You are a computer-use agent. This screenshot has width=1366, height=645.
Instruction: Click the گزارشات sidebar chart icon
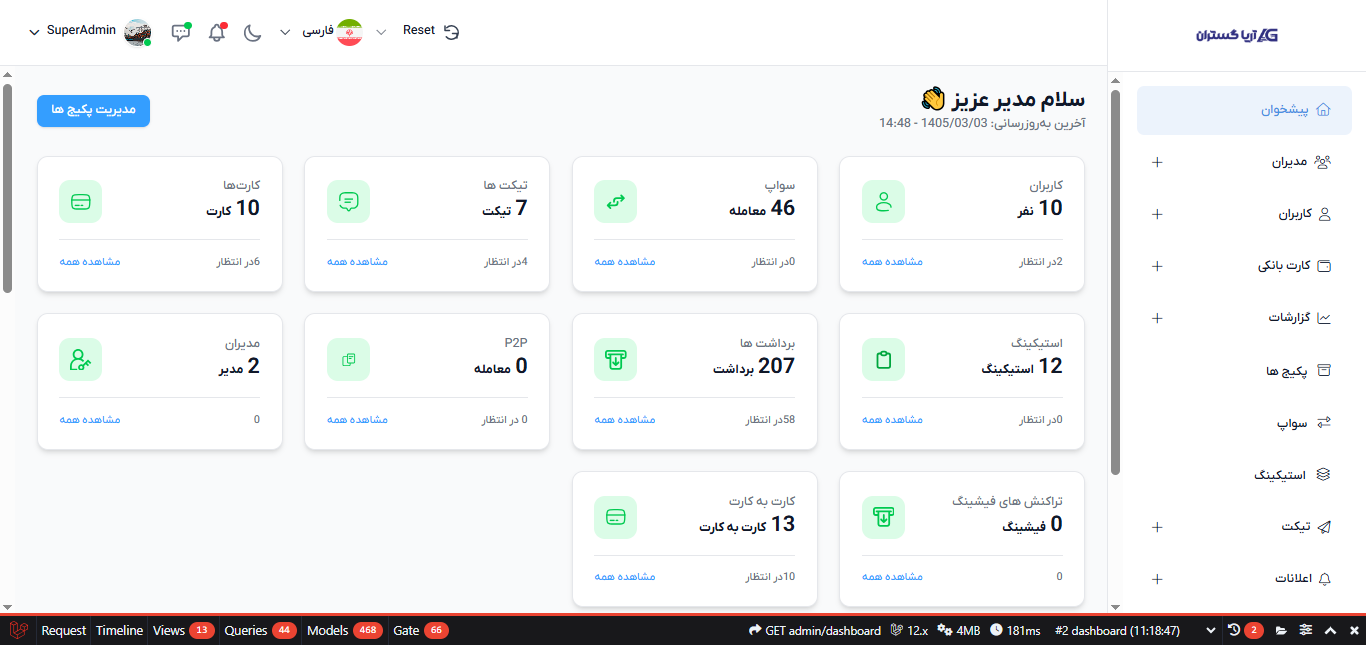click(x=1324, y=318)
